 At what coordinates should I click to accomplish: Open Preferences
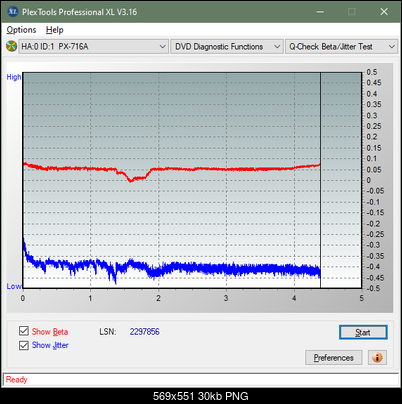[333, 358]
